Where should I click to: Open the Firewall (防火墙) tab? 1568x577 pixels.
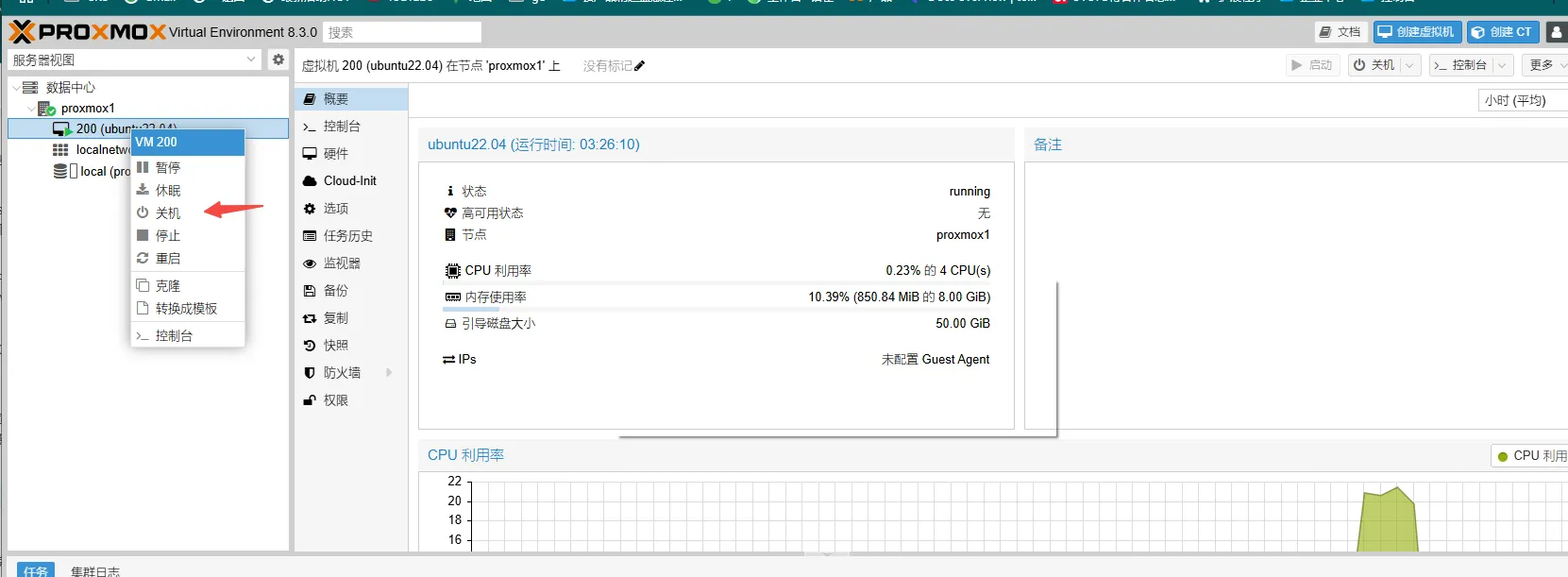[x=351, y=372]
